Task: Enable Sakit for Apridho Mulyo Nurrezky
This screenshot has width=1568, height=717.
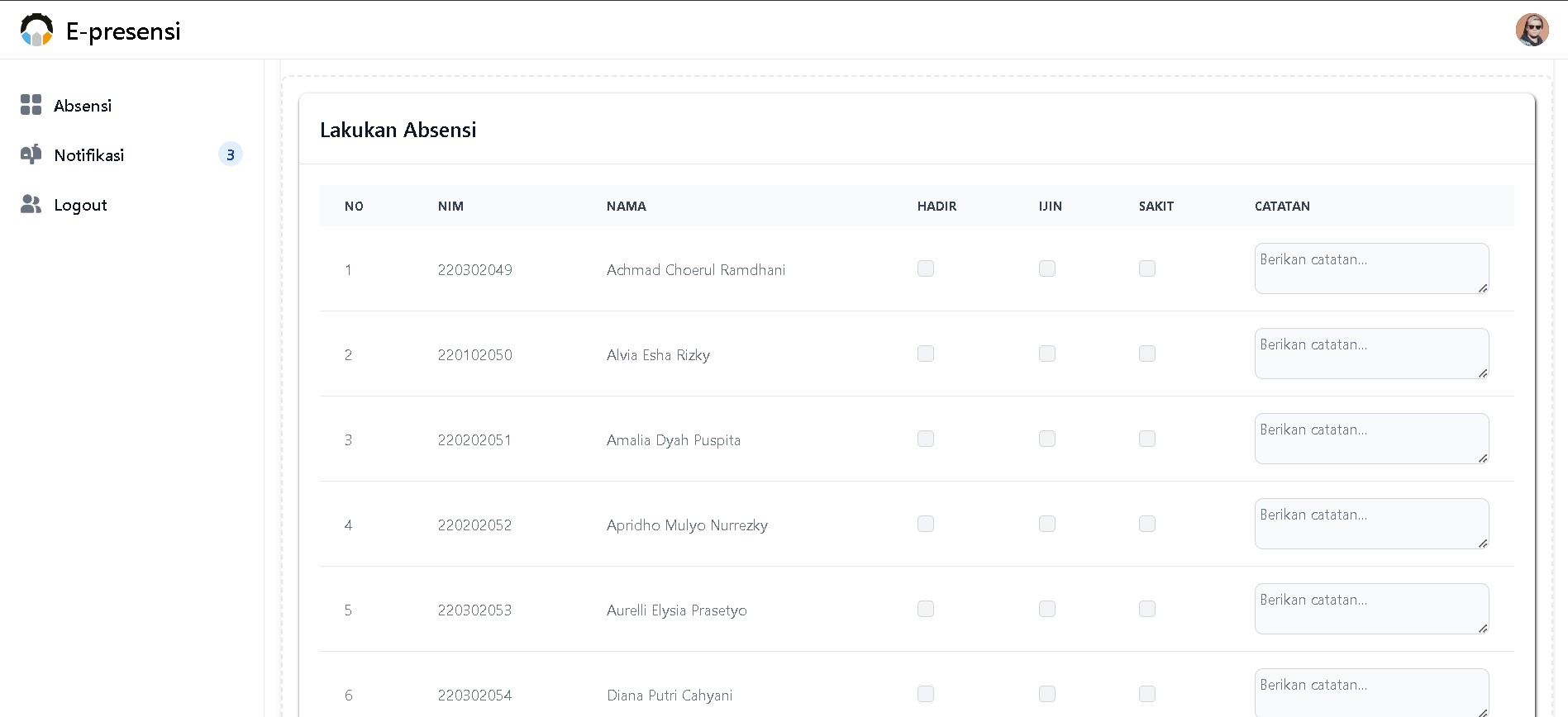Action: [1147, 524]
